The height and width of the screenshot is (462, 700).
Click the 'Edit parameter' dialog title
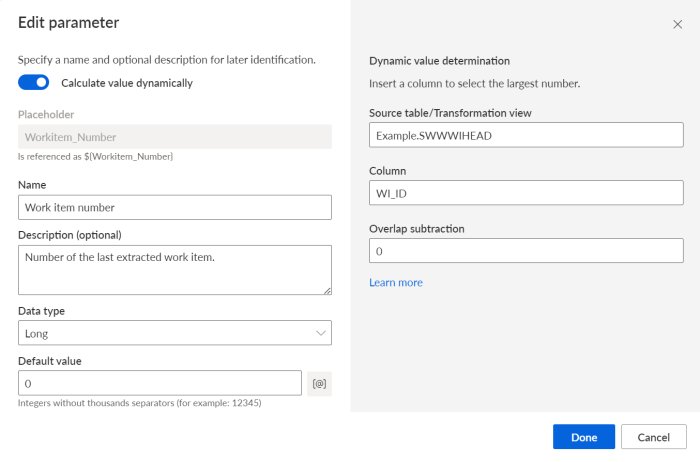point(68,23)
